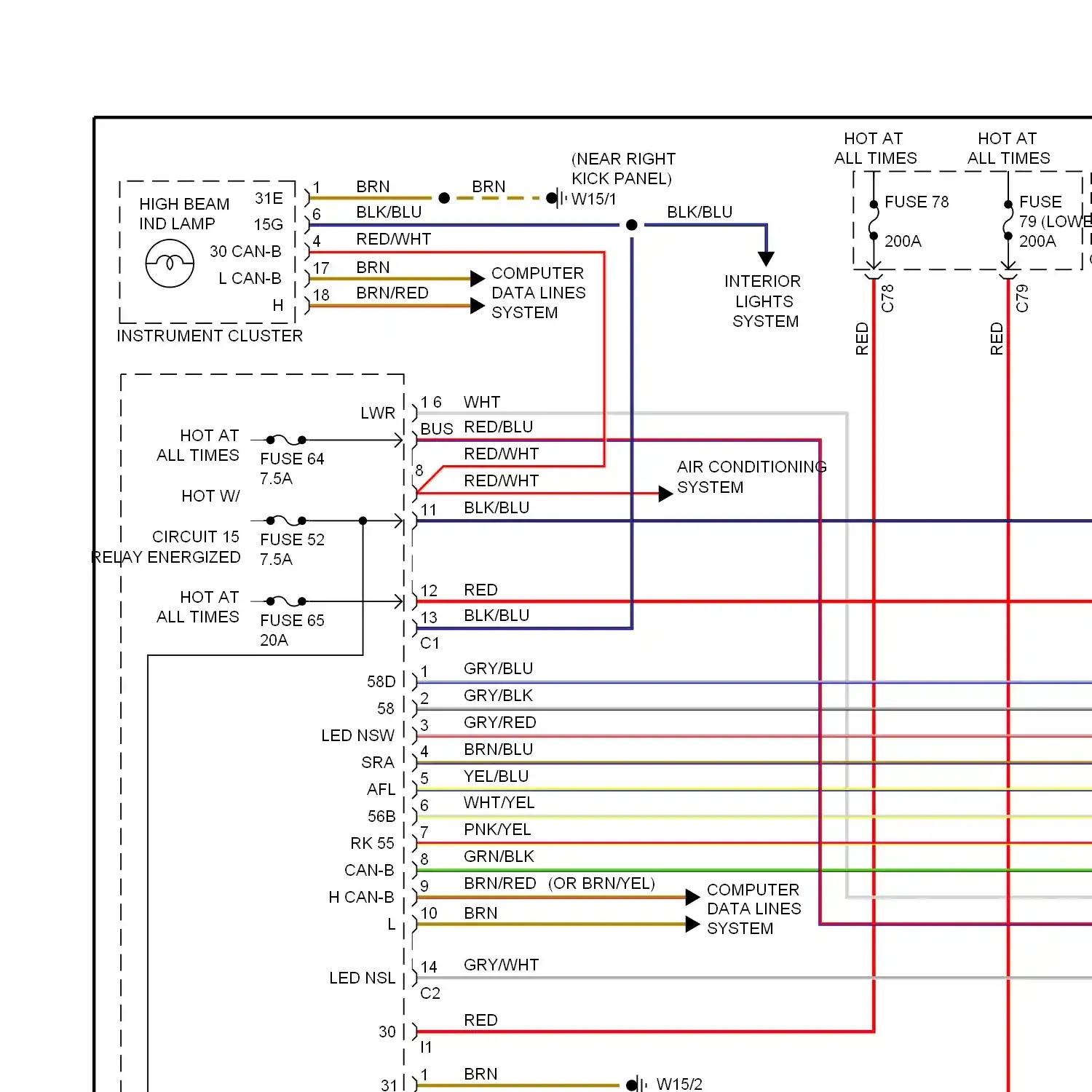This screenshot has width=1092, height=1092.
Task: Click the arrowhead pointing to Air Conditioning System
Action: [x=665, y=494]
